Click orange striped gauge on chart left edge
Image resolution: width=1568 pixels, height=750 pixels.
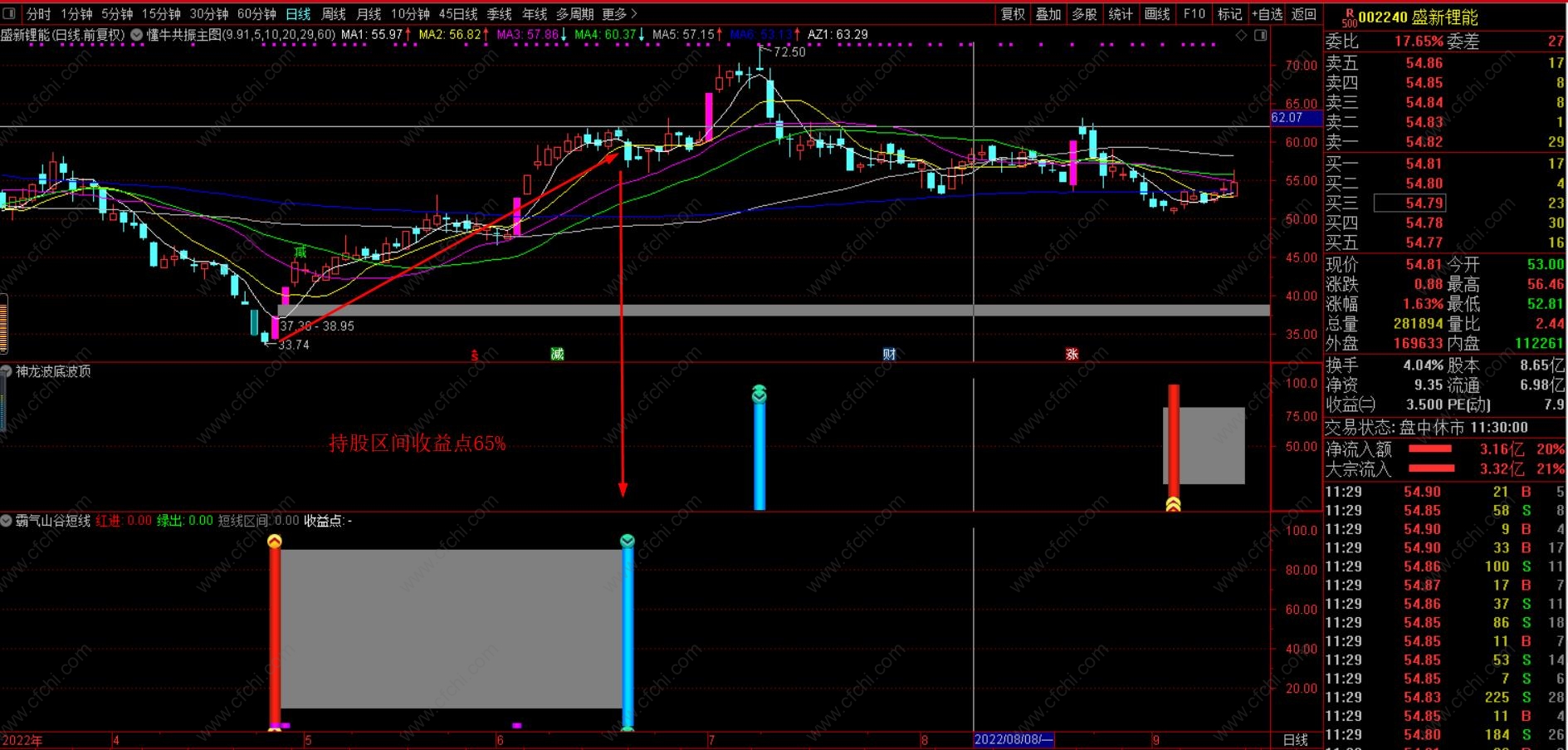[x=3, y=325]
